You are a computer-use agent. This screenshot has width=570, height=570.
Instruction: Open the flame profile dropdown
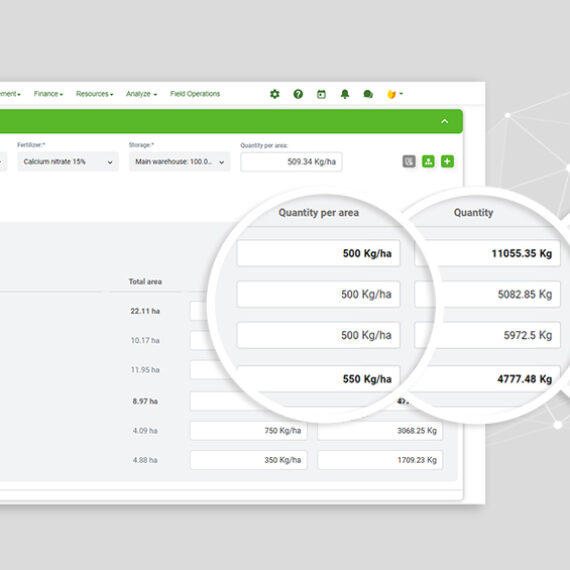click(x=395, y=94)
